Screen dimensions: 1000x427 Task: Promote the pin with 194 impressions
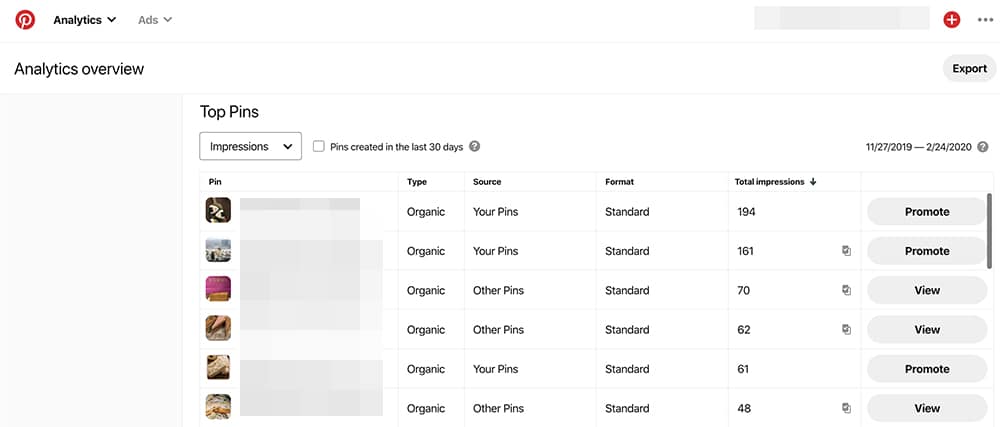point(926,212)
